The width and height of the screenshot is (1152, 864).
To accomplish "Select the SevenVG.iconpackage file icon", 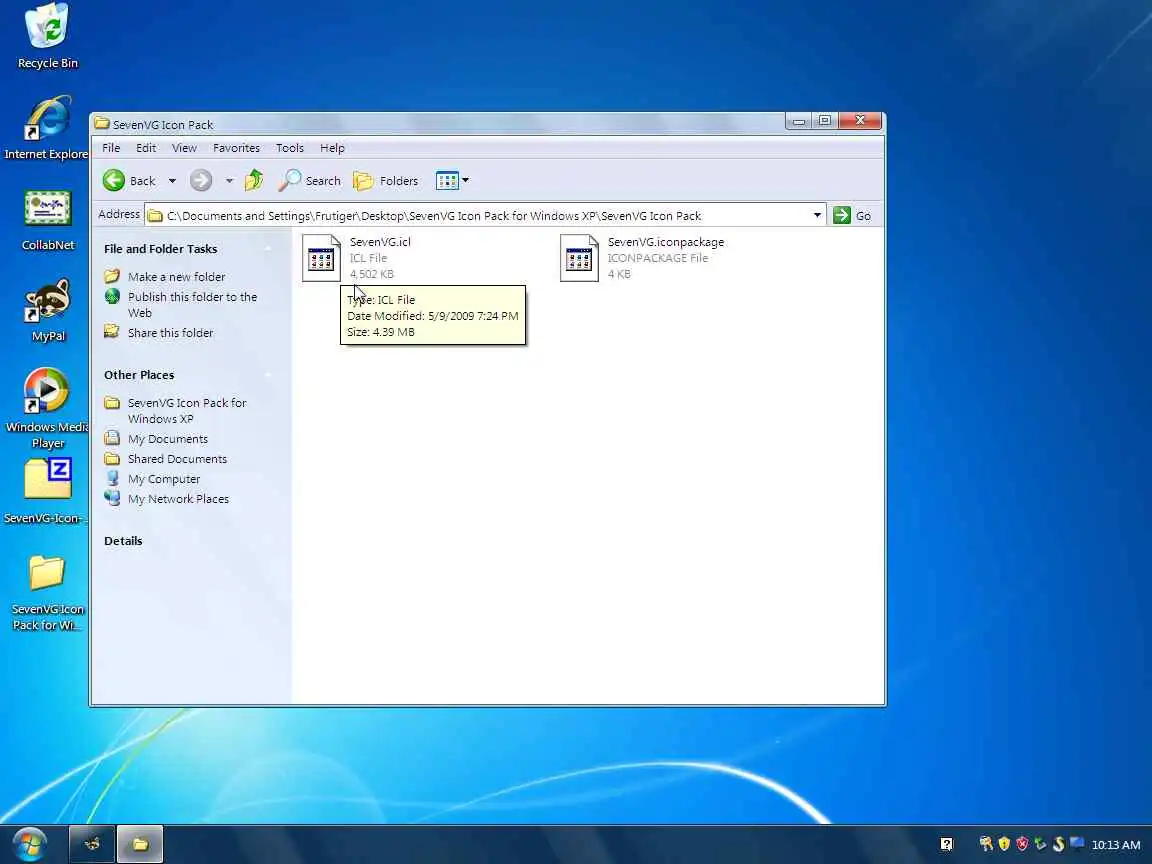I will [580, 258].
